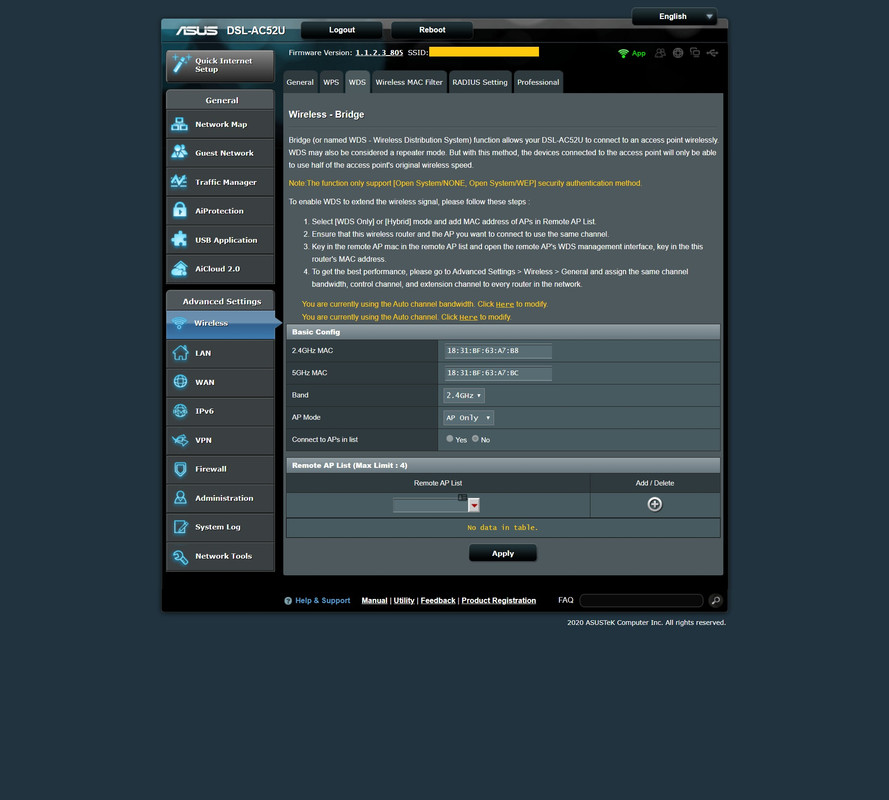
Task: Switch to RADIUS Setting tab
Action: coord(480,82)
